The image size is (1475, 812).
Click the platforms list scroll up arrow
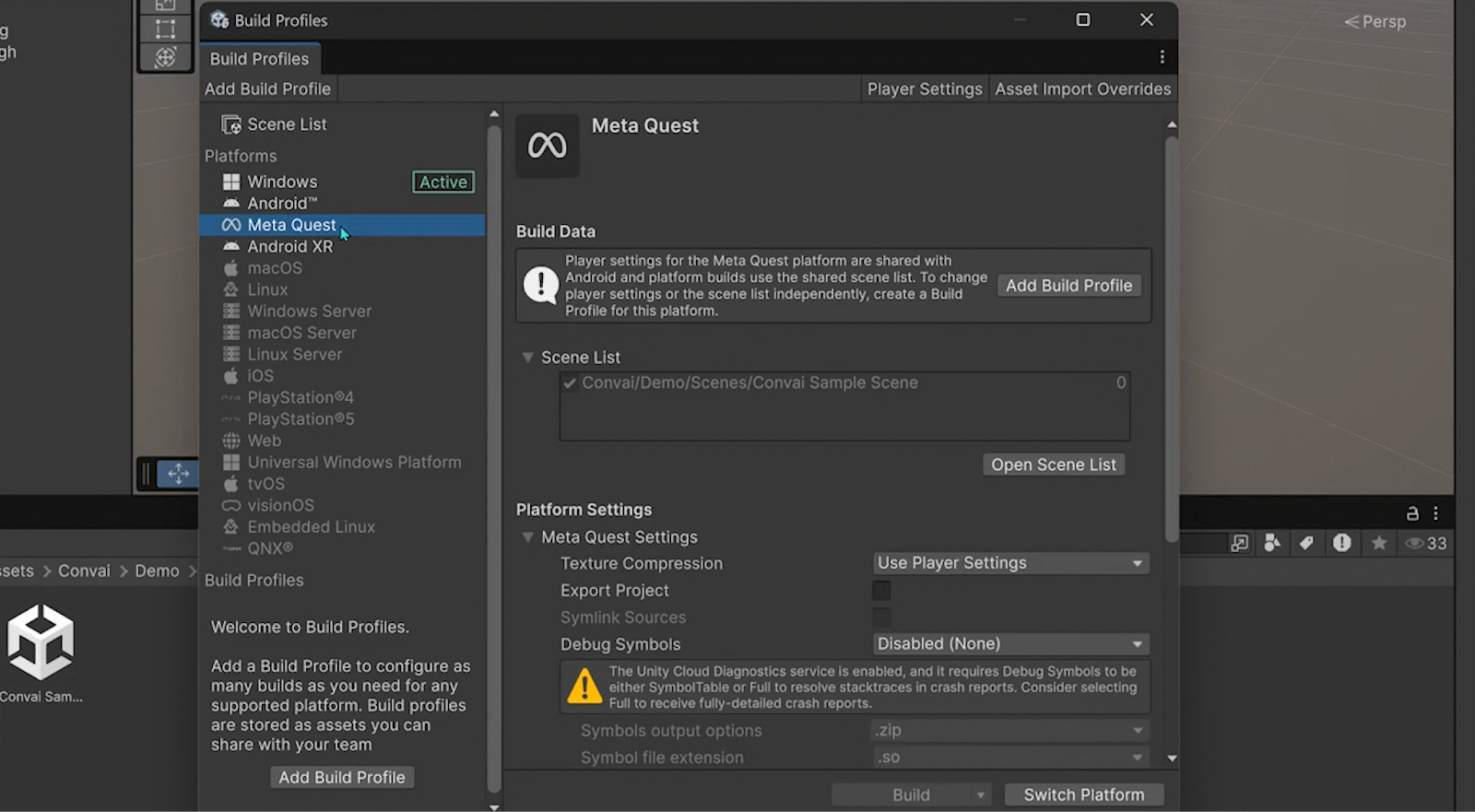[x=494, y=114]
